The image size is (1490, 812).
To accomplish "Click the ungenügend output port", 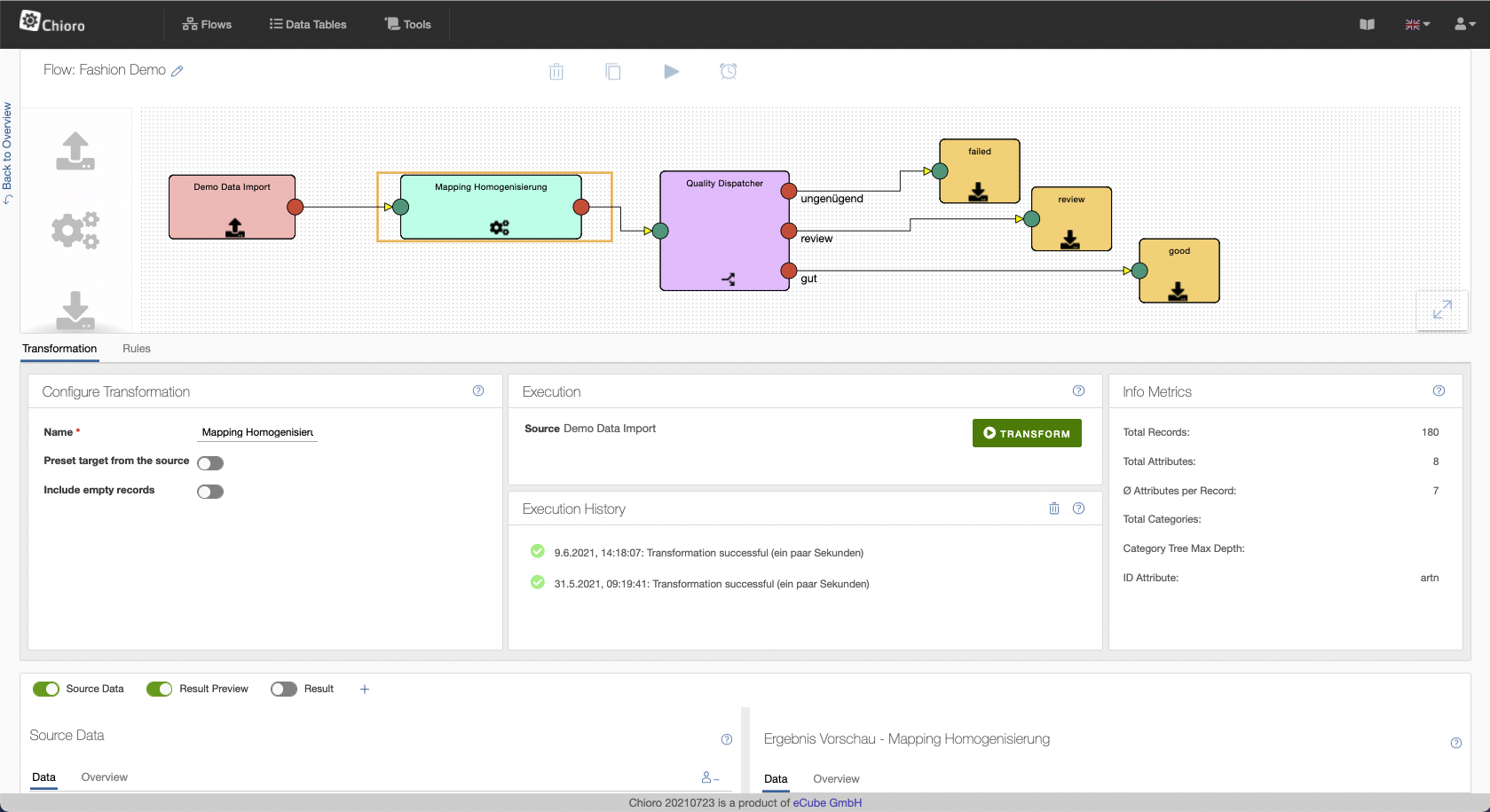I will [x=788, y=191].
